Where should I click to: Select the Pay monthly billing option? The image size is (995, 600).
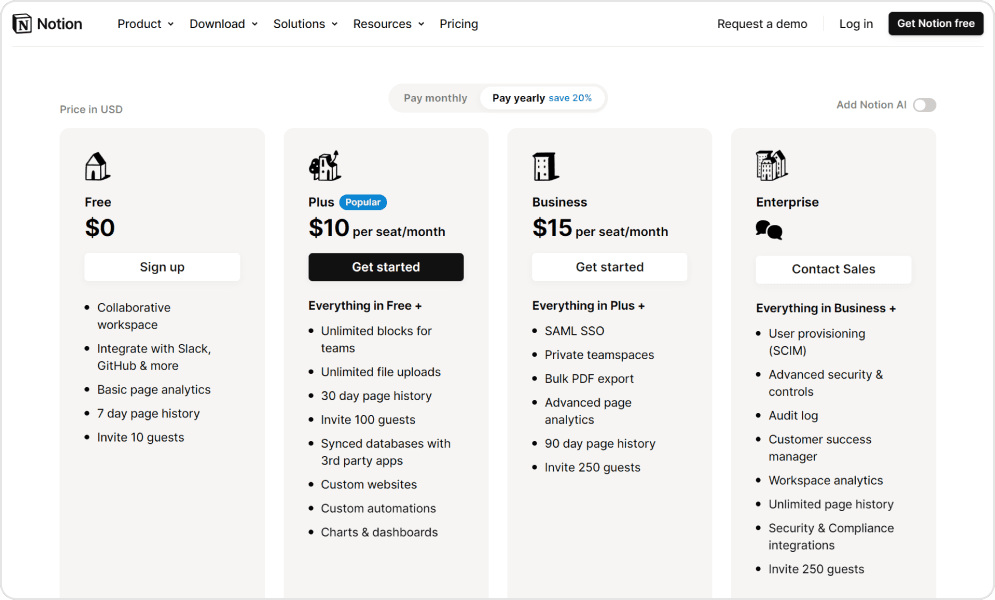(x=435, y=98)
